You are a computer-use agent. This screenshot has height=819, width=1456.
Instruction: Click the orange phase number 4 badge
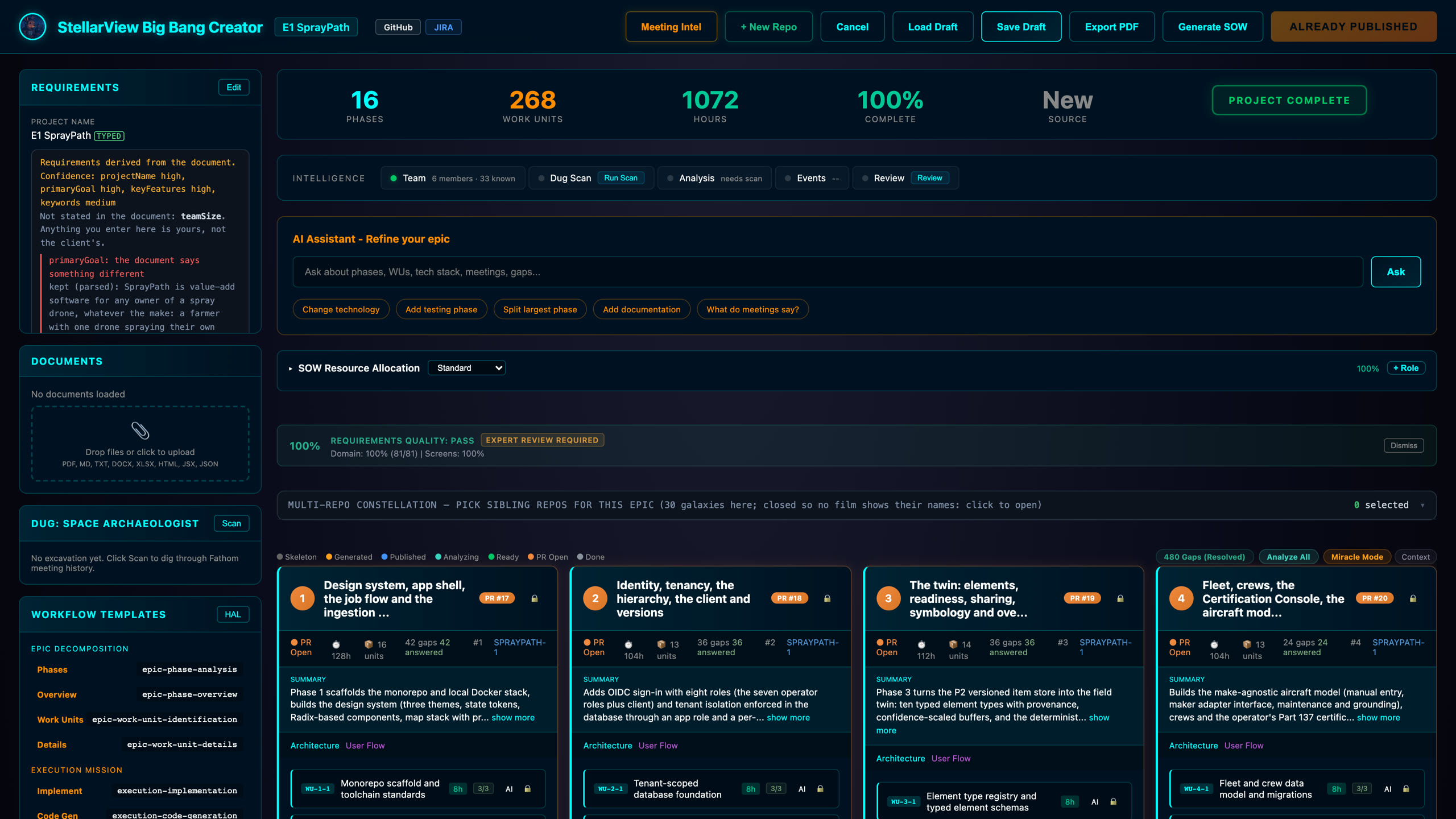click(x=1181, y=598)
